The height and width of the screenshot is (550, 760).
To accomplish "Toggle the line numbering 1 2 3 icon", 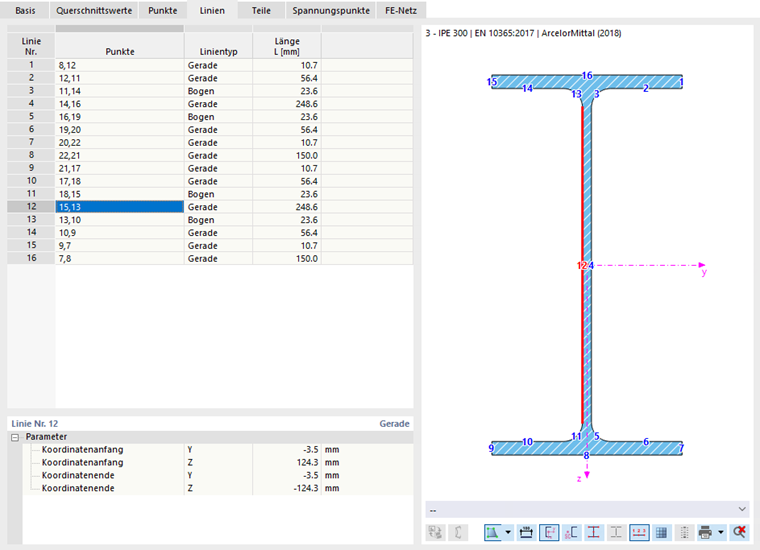I will click(639, 533).
